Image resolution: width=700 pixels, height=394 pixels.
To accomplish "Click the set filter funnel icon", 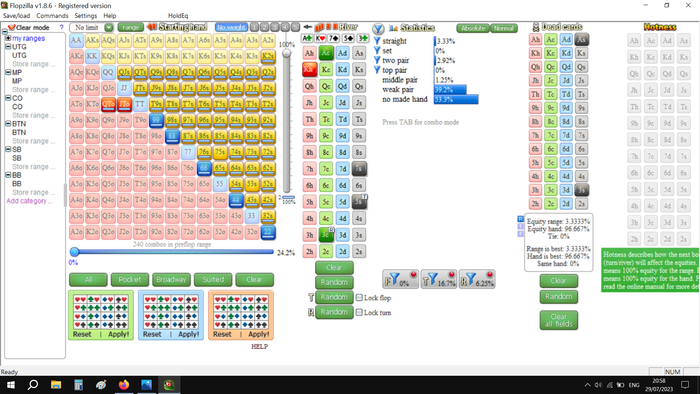I will click(377, 50).
